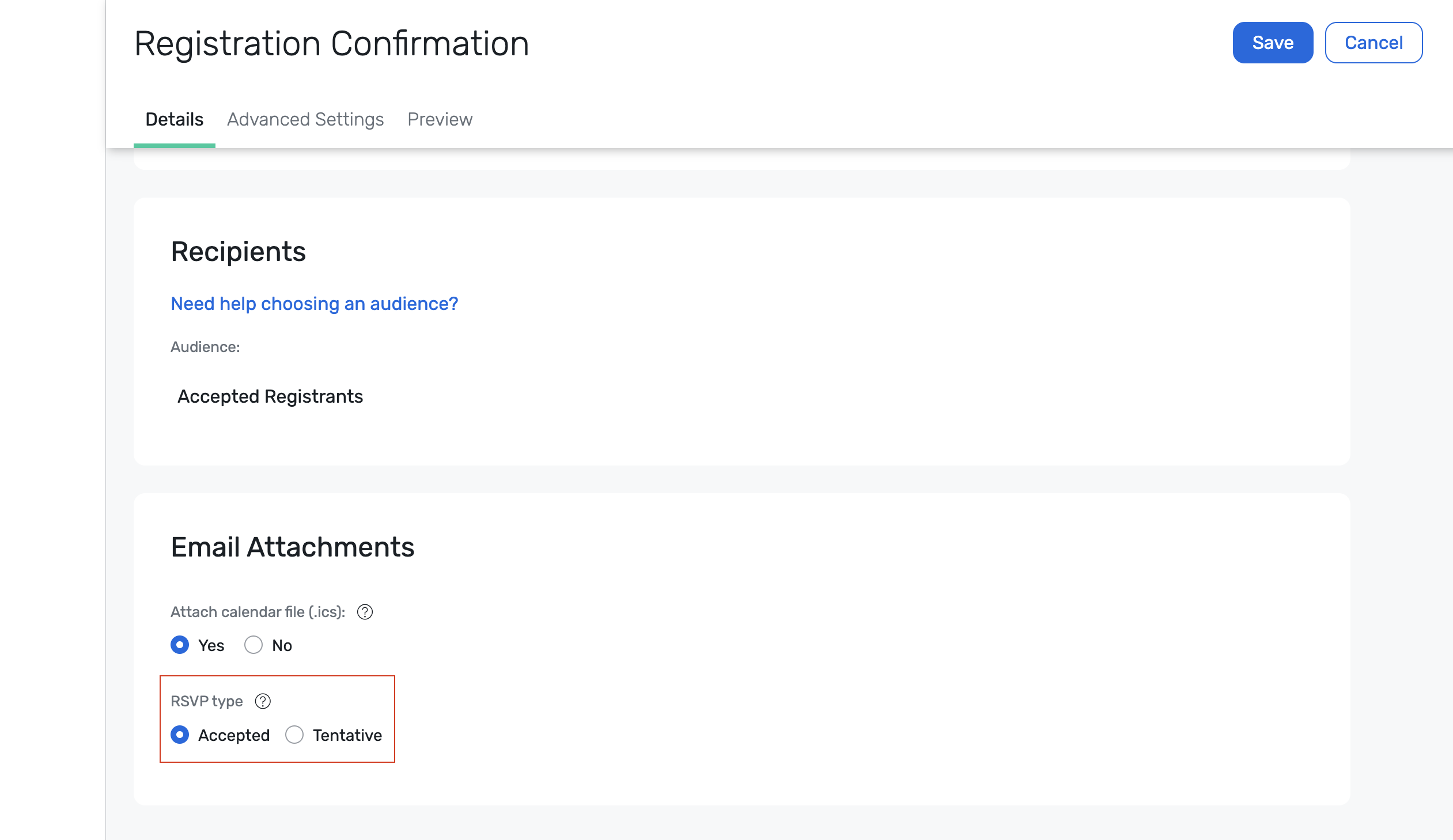Screen dimensions: 1453x840
Task: Click the Tentative option label text
Action: (x=347, y=735)
